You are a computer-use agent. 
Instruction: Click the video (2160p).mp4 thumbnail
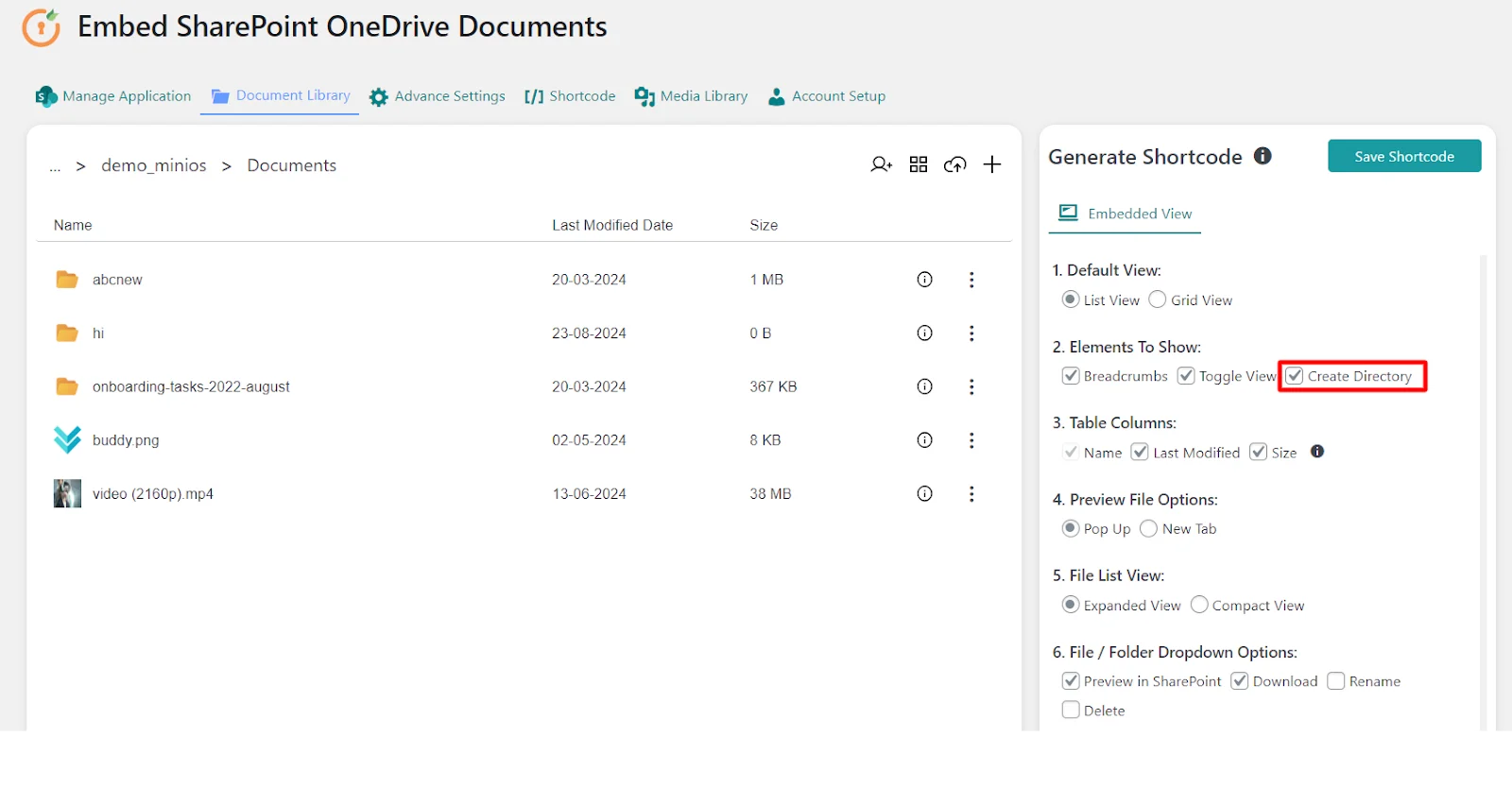[67, 494]
